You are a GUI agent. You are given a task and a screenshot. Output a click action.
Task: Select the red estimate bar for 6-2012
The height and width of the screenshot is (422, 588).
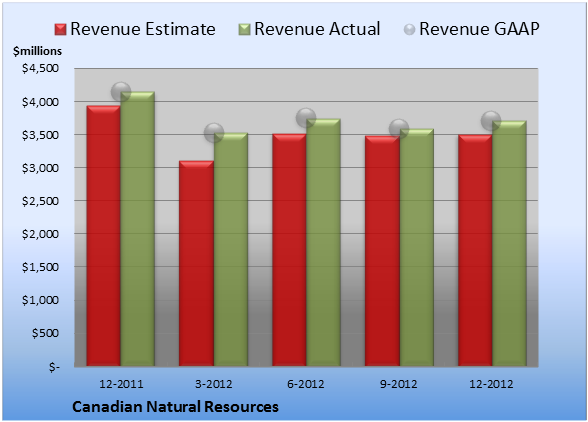click(x=289, y=250)
